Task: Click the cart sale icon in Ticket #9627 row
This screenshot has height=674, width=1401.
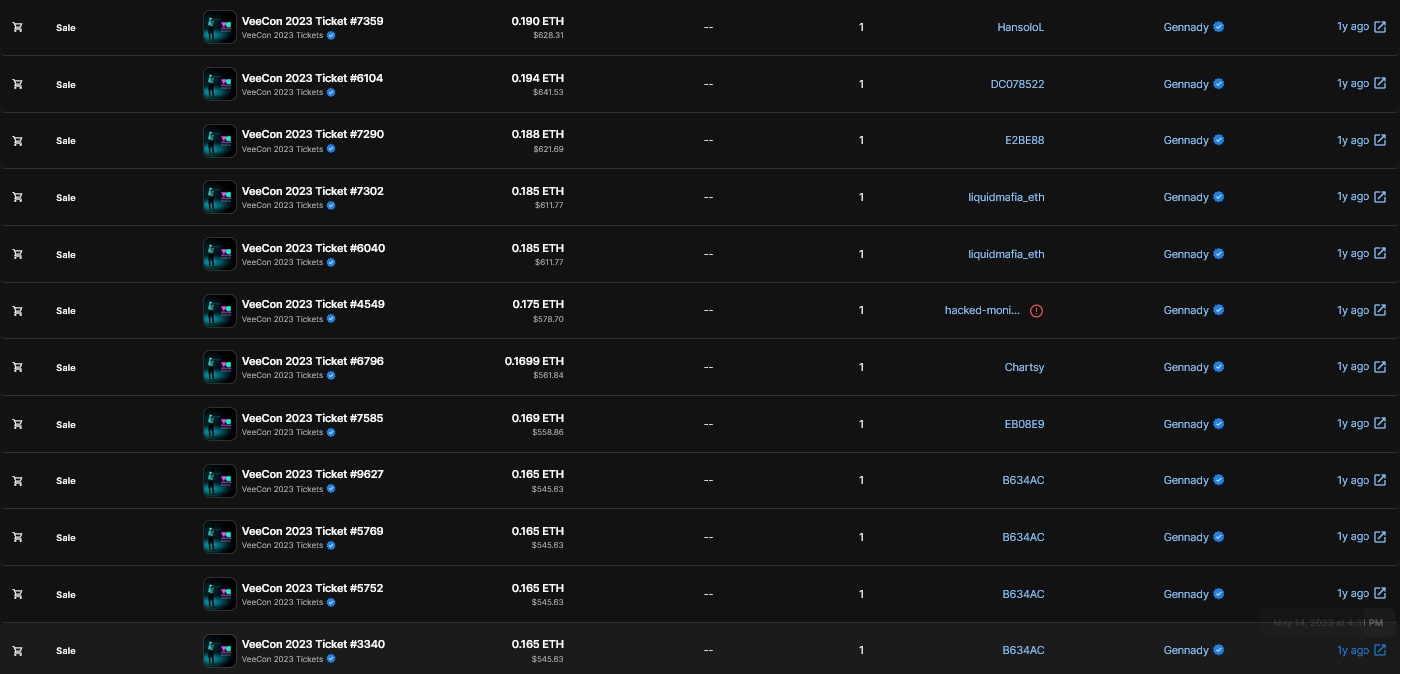Action: coord(17,480)
